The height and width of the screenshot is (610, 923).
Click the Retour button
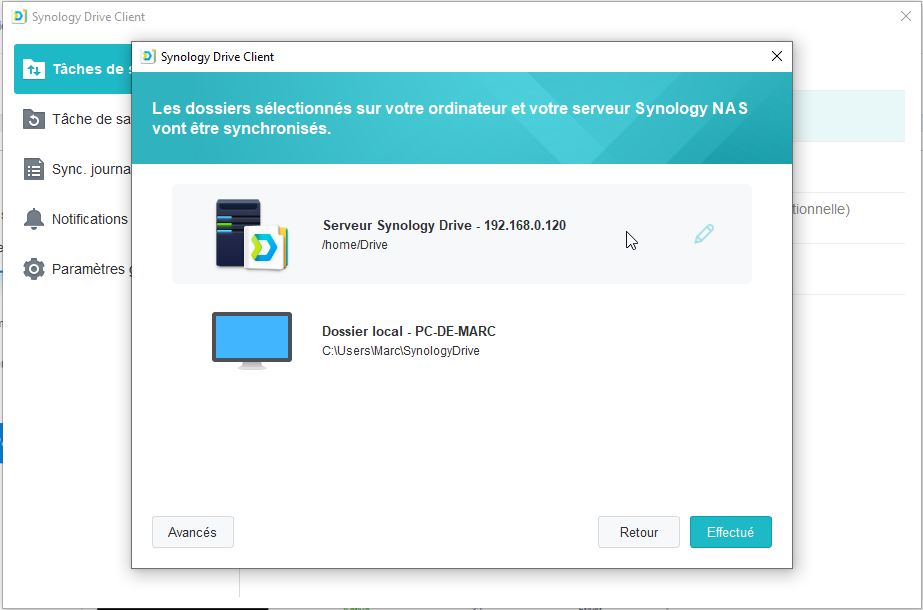point(639,532)
